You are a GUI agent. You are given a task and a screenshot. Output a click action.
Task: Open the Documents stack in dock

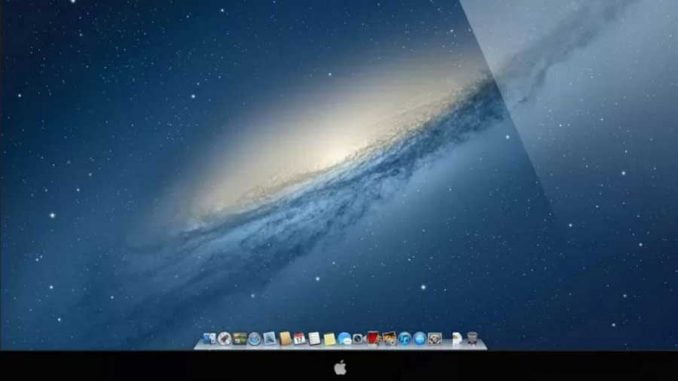coord(457,338)
